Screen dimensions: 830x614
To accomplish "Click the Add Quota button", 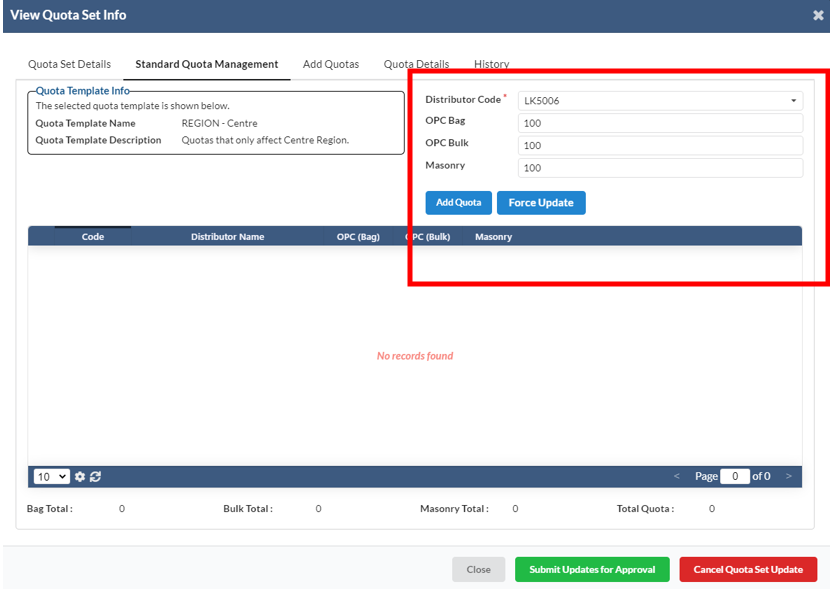I will (x=458, y=203).
